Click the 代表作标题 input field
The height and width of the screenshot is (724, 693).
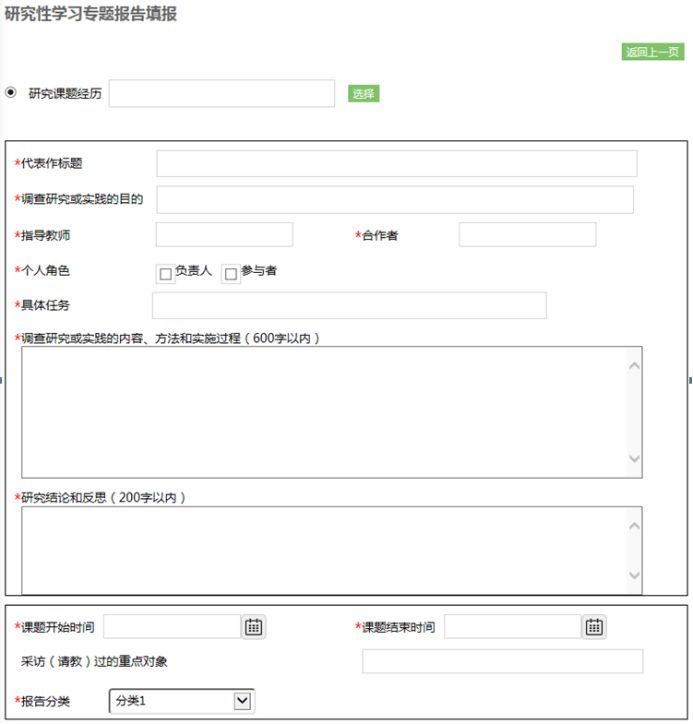pos(396,164)
